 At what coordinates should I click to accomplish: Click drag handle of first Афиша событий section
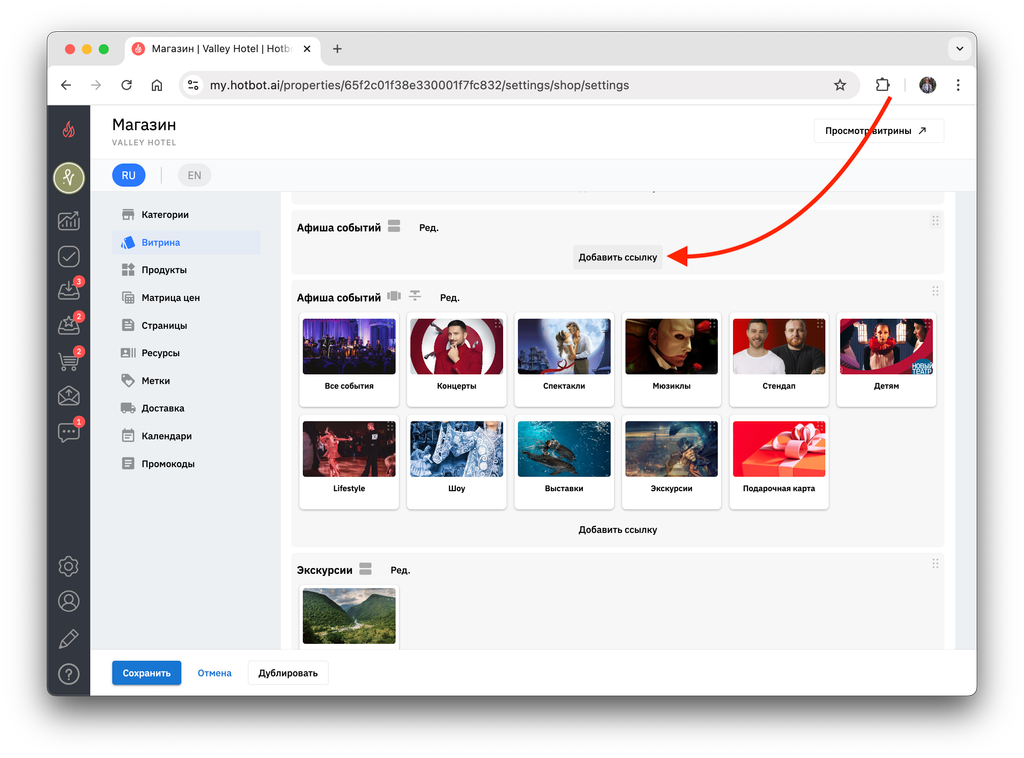(935, 221)
